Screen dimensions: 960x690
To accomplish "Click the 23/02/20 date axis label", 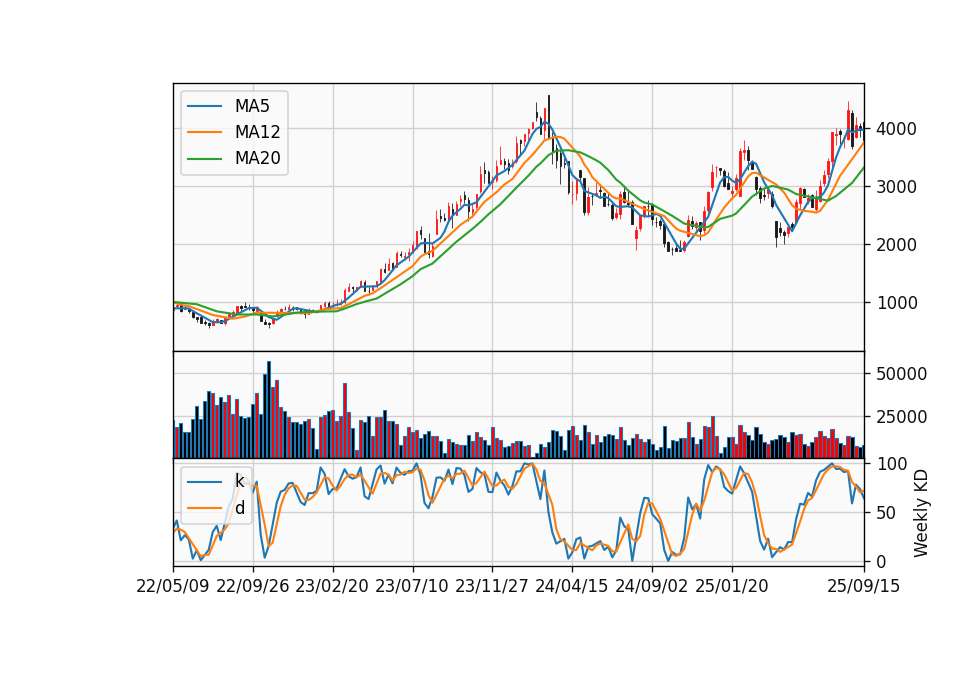I will pos(332,586).
